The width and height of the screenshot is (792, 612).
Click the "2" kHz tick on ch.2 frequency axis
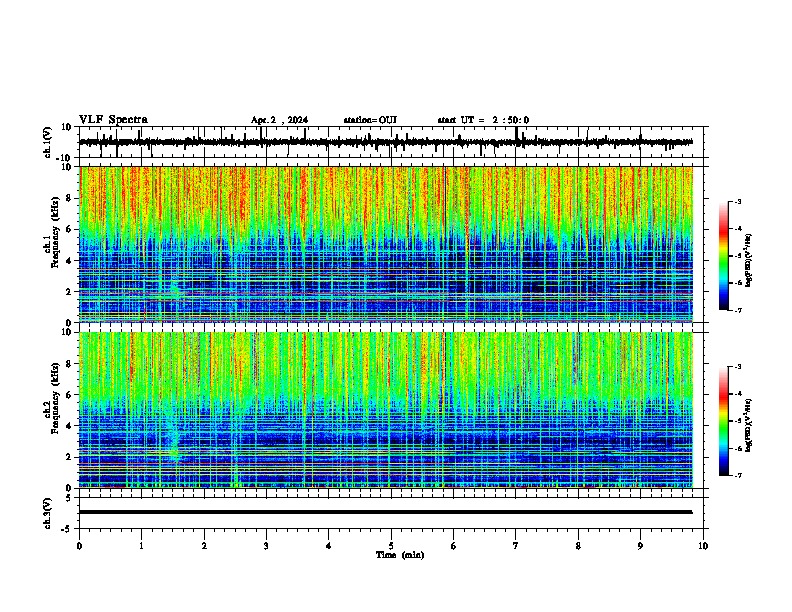69,457
